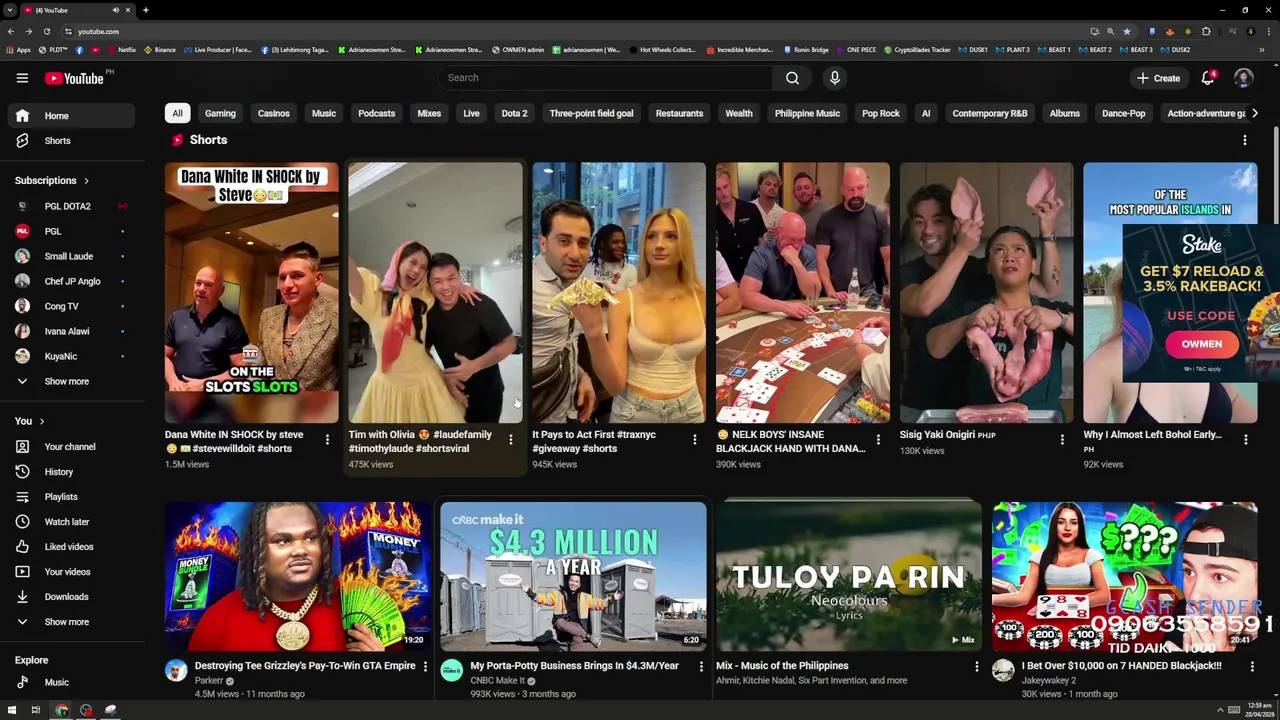
Task: Open options for Tee Grizzley GTA video
Action: [x=425, y=666]
